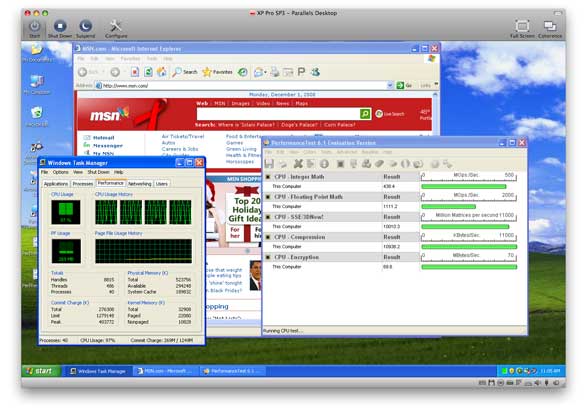Click the Integer Math green result bar
The height and width of the screenshot is (409, 584).
tap(464, 186)
